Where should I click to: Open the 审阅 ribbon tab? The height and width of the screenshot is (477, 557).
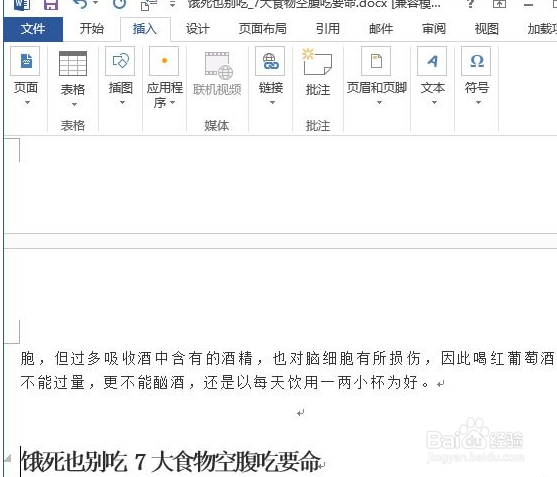[x=433, y=29]
